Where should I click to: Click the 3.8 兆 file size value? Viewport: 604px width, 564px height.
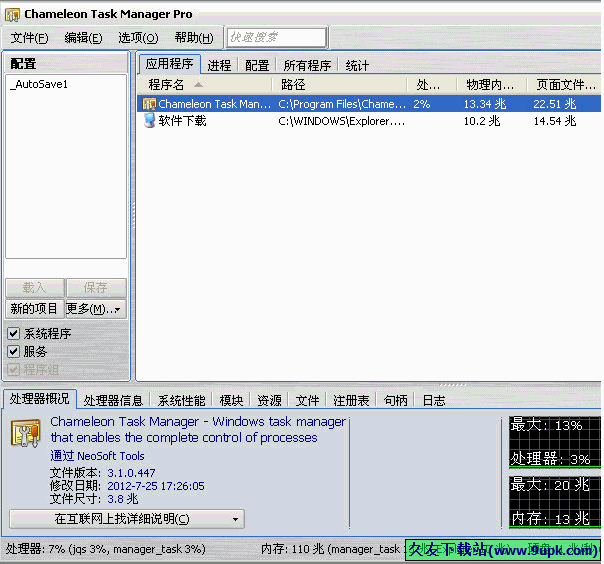pos(122,499)
